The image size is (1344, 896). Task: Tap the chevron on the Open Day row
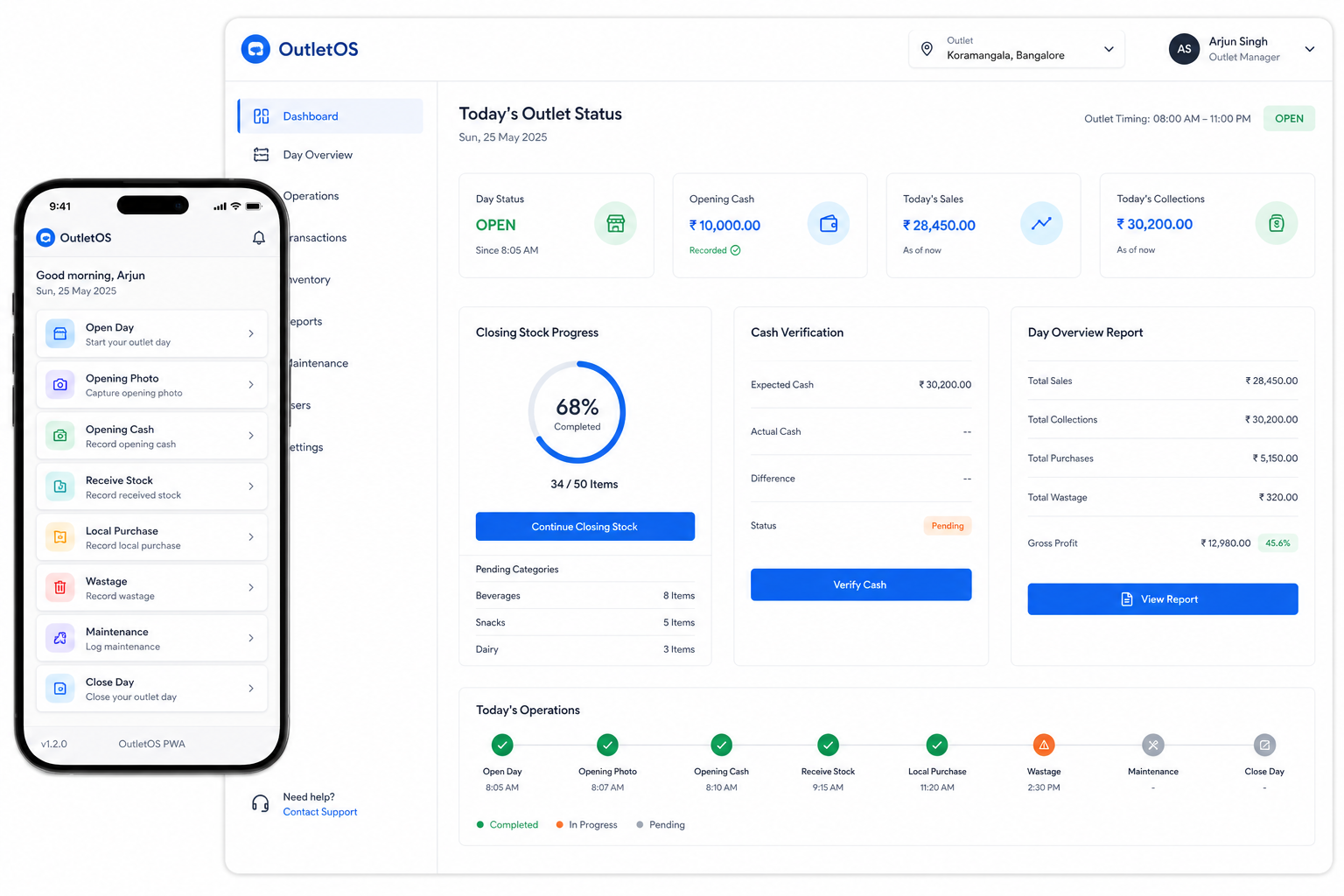251,334
